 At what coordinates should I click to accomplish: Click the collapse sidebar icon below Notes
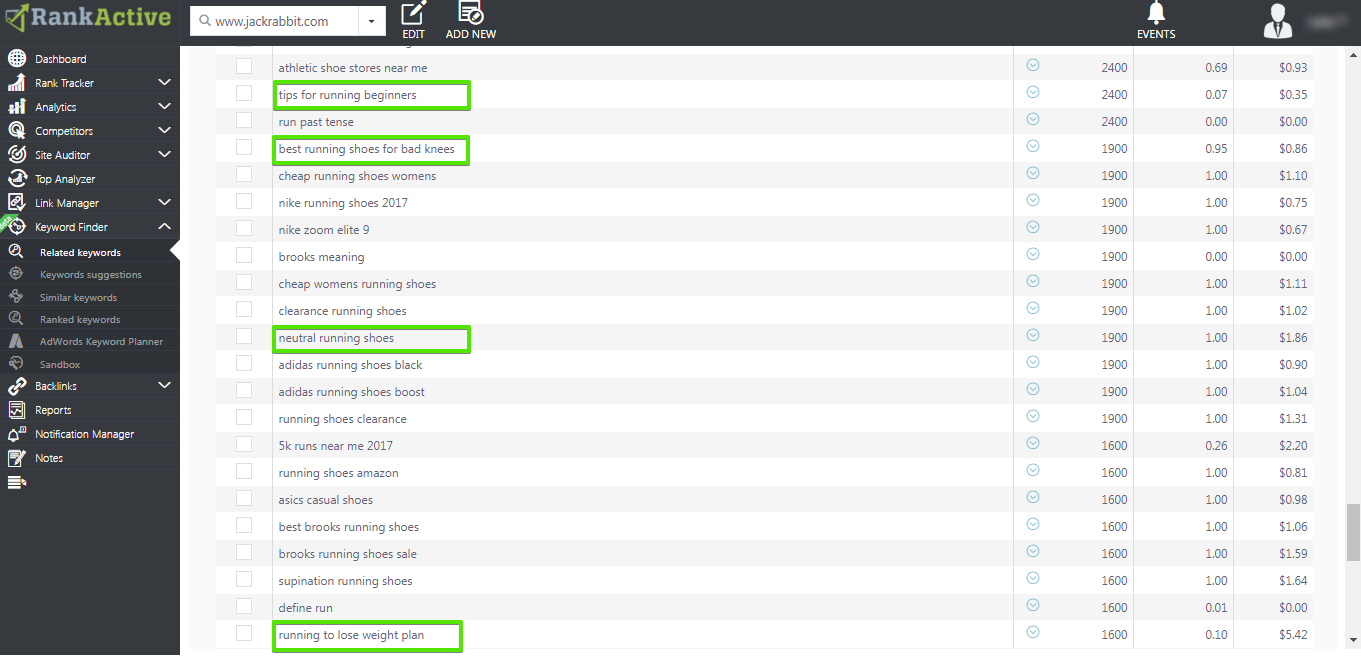(16, 483)
